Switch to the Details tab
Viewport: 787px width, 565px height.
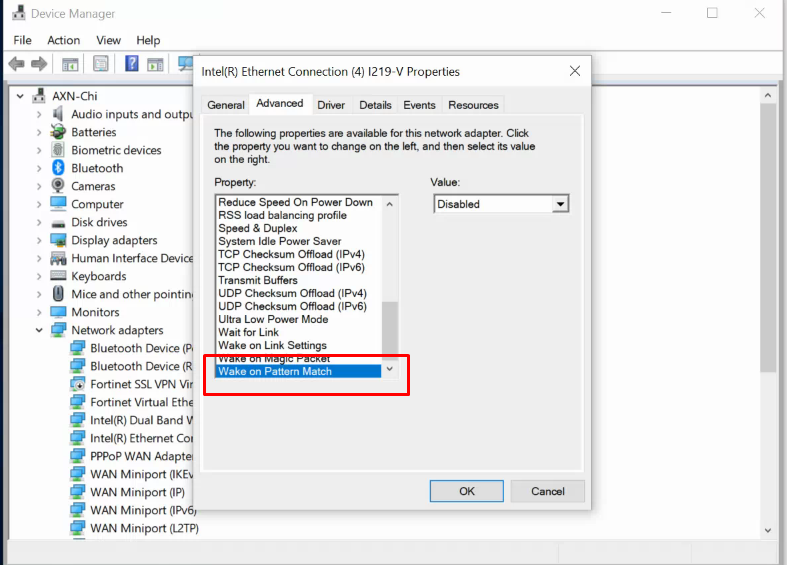tap(375, 105)
